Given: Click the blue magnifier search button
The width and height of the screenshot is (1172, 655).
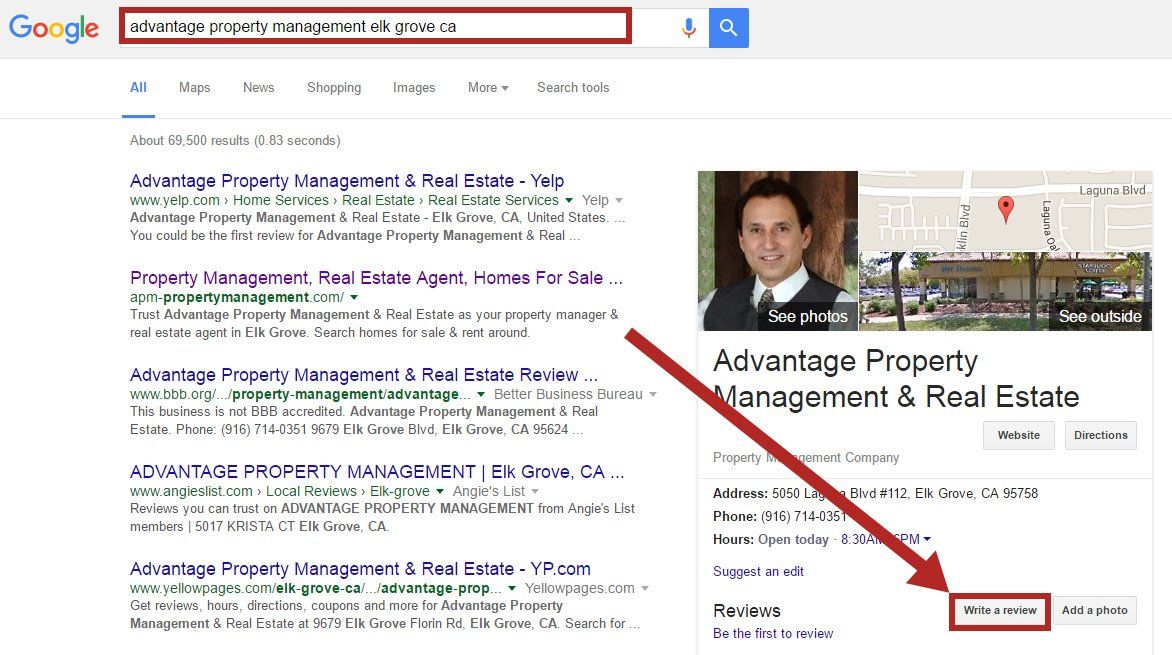Looking at the screenshot, I should [729, 28].
